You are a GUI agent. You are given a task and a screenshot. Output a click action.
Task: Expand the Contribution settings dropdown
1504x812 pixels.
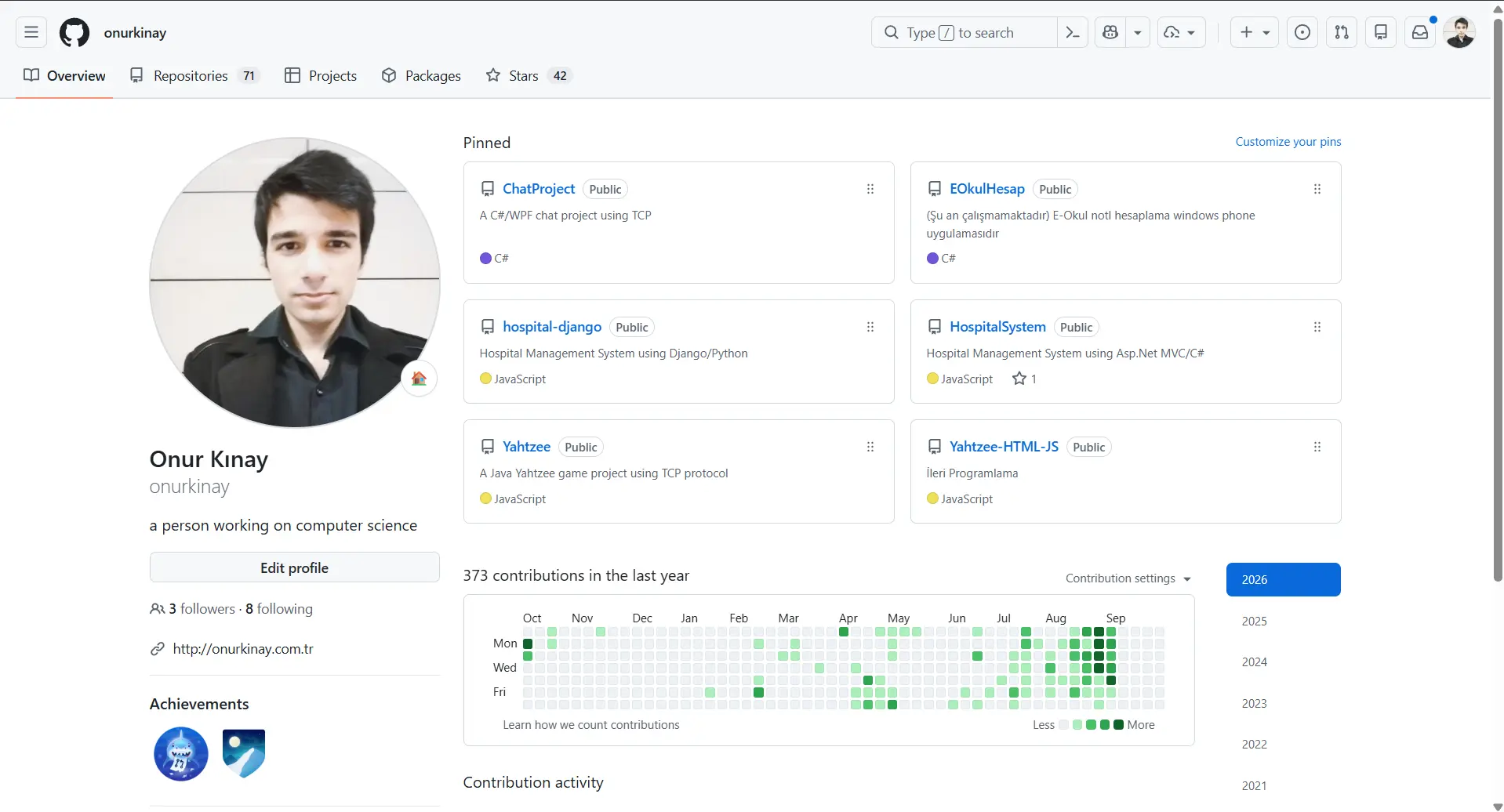(x=1128, y=578)
